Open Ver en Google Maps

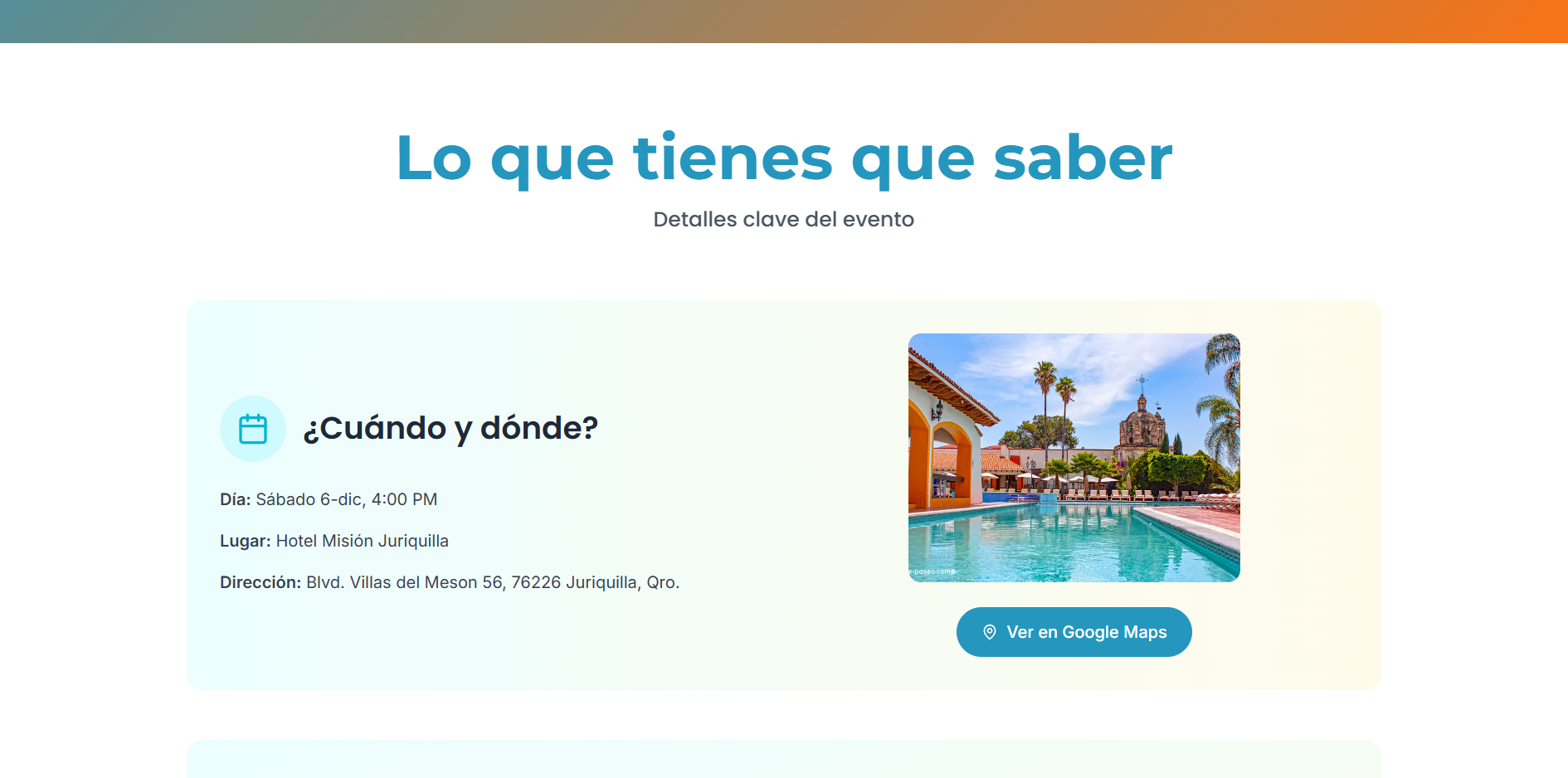pos(1074,632)
